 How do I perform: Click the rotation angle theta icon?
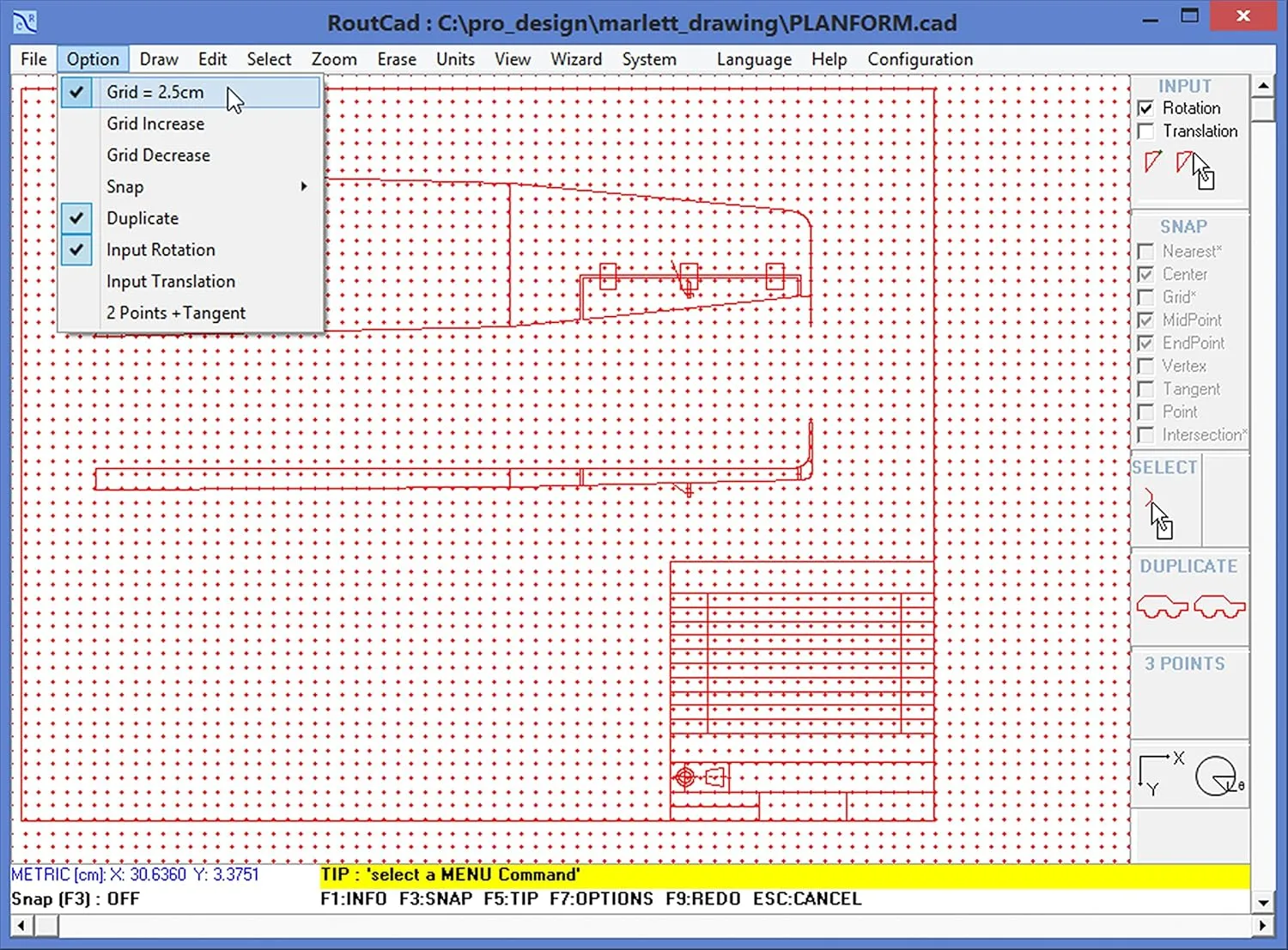pos(1218,776)
